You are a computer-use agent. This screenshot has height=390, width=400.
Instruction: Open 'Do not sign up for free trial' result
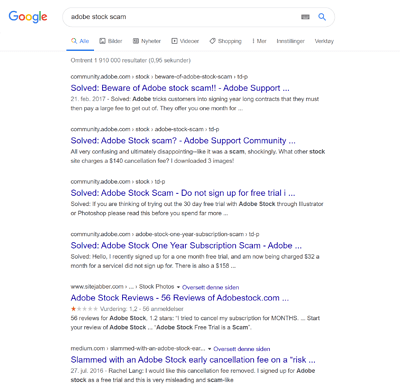pos(183,193)
